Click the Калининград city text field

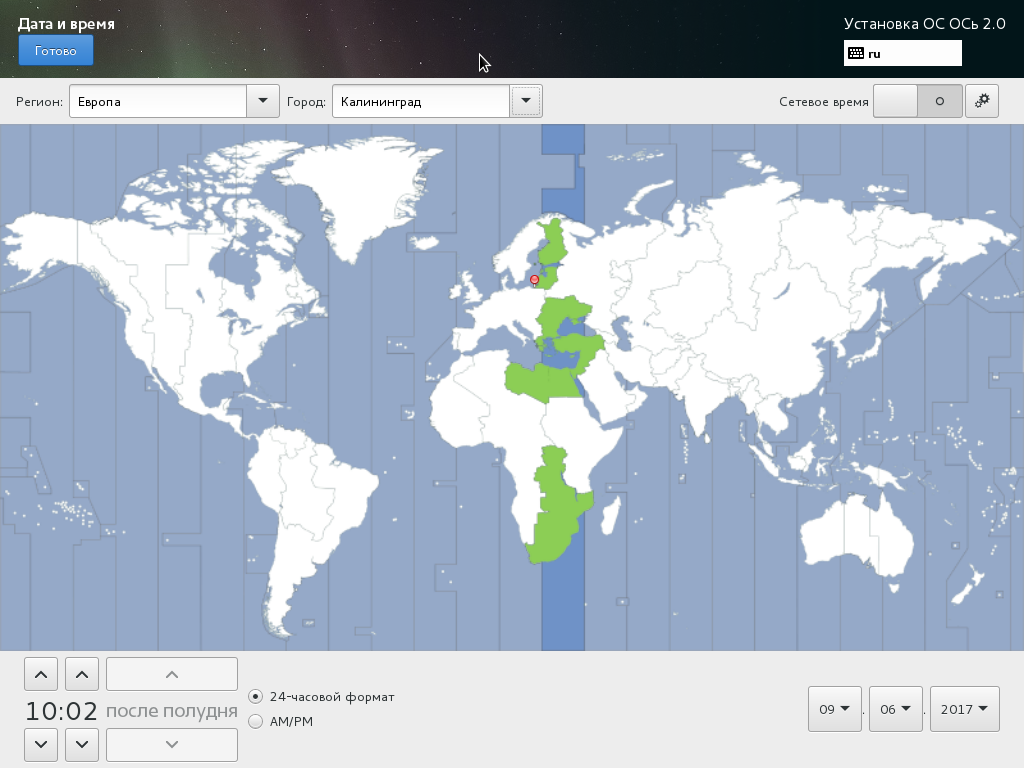point(421,101)
